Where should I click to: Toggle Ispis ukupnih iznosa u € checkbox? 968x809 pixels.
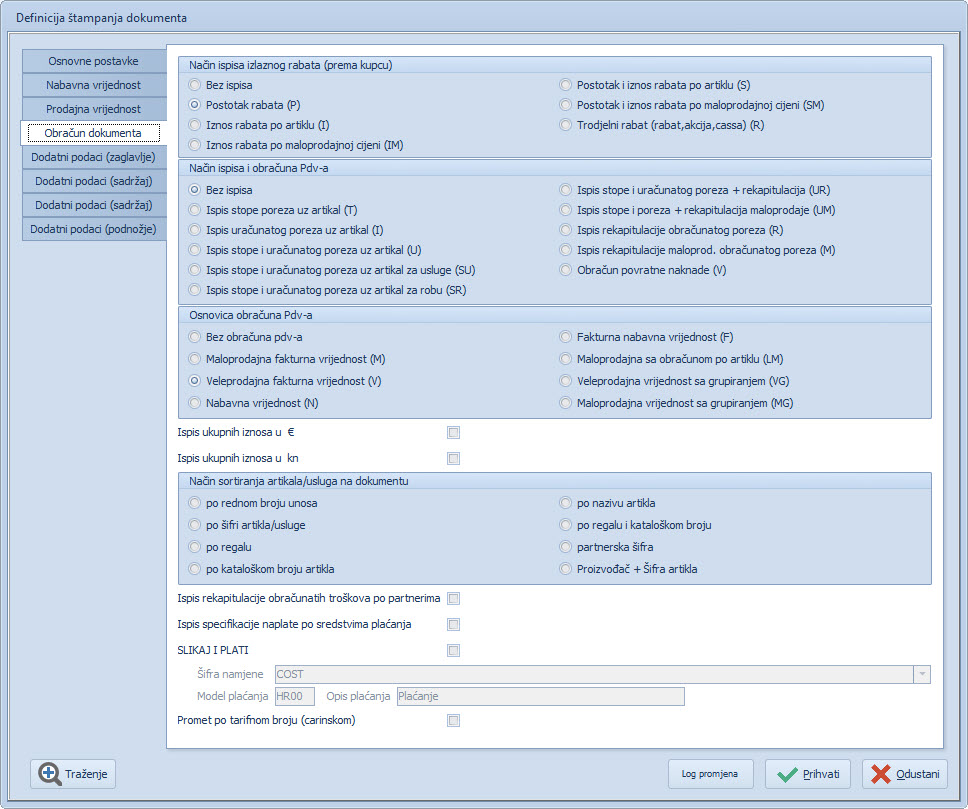click(x=454, y=433)
